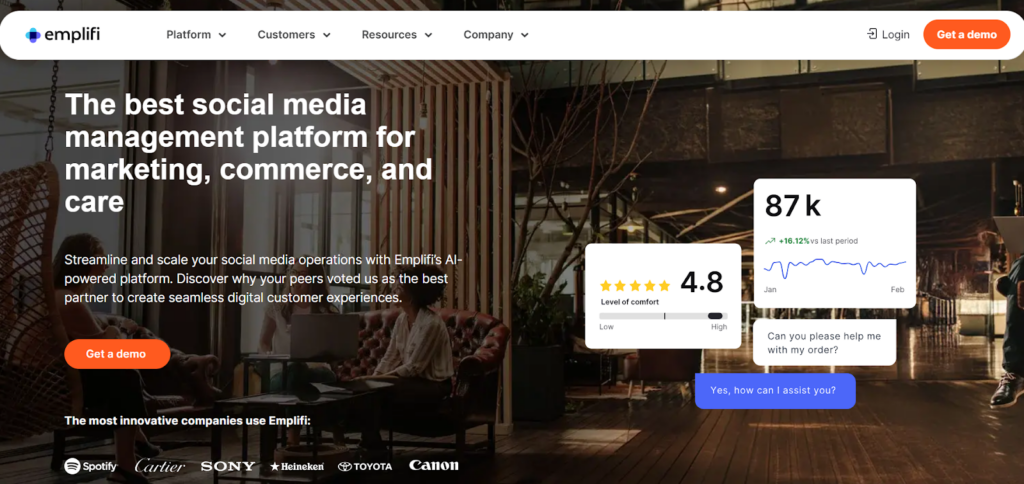Select the 'Yes, how can I assist you?' bubble
The height and width of the screenshot is (484, 1024).
point(774,391)
